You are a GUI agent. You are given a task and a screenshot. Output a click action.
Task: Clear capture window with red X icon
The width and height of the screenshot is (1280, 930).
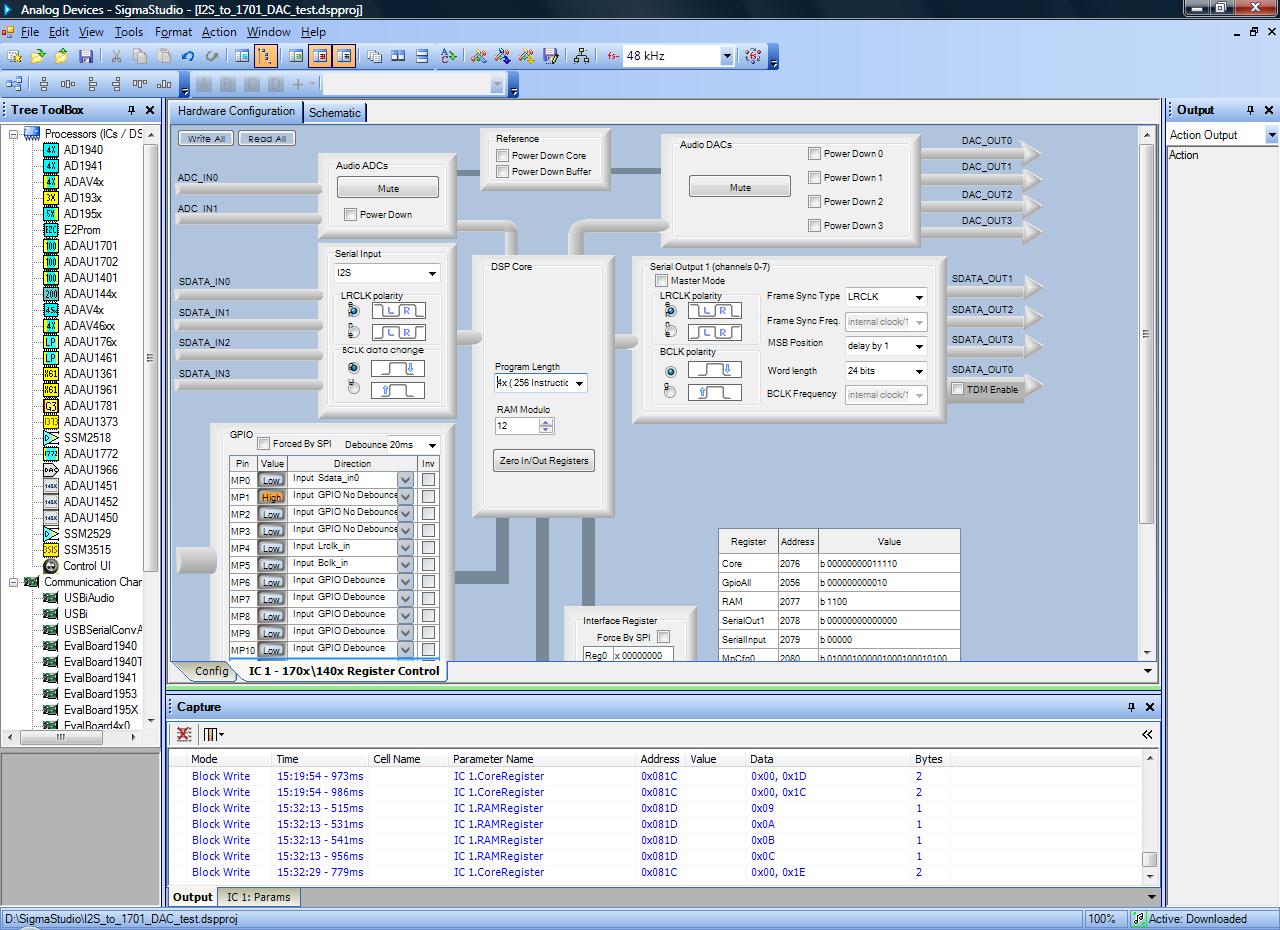184,734
